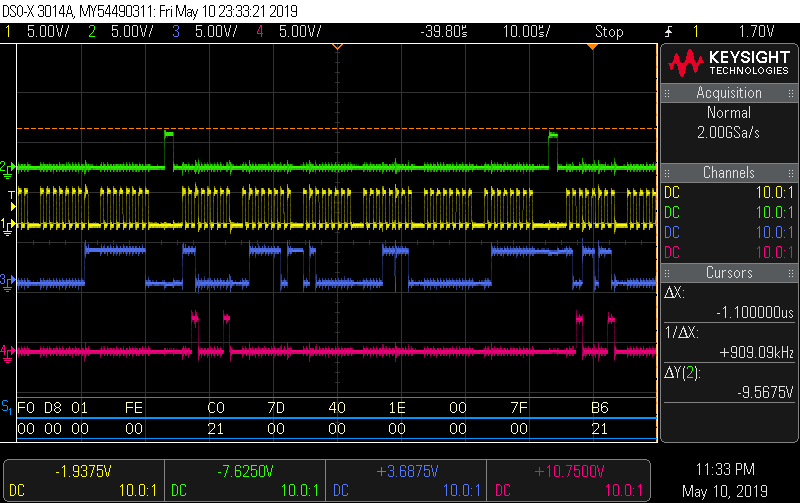Click decoded byte C0 in serial bus

tap(216, 408)
